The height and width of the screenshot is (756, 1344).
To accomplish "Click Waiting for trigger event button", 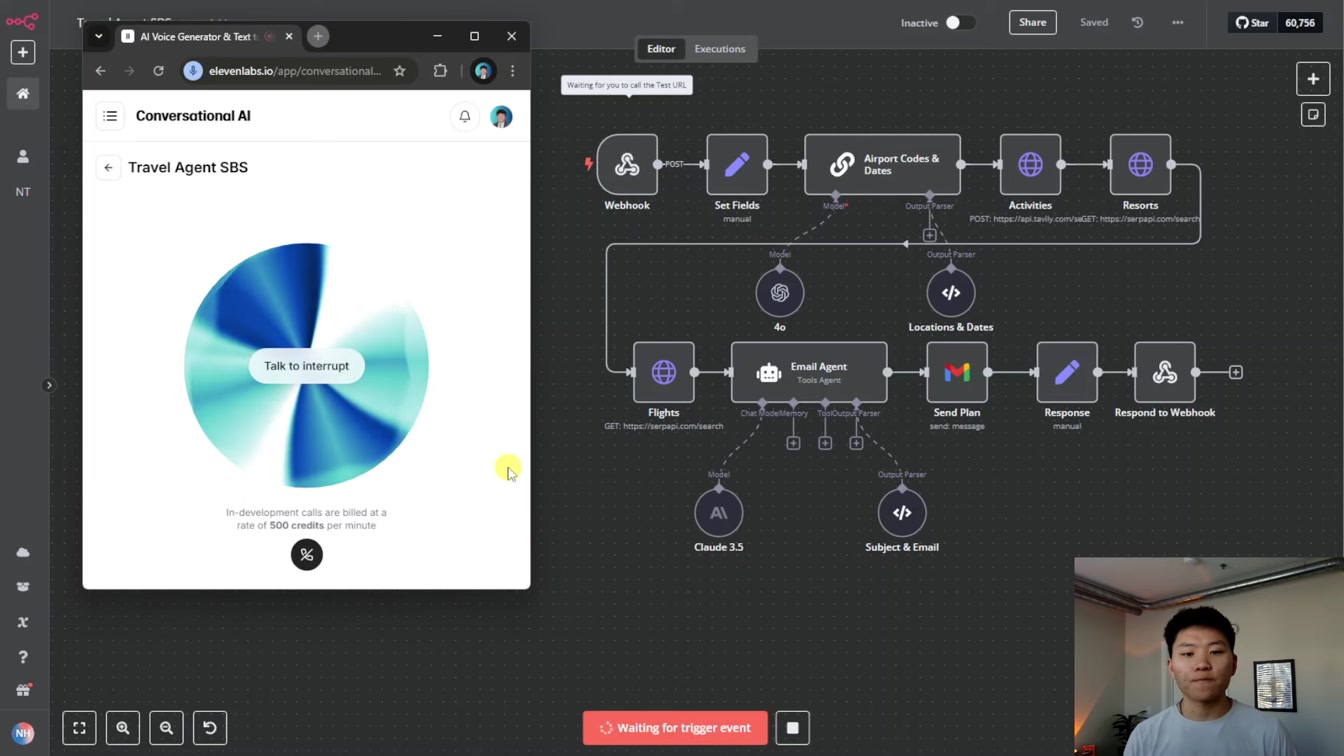I will point(675,728).
